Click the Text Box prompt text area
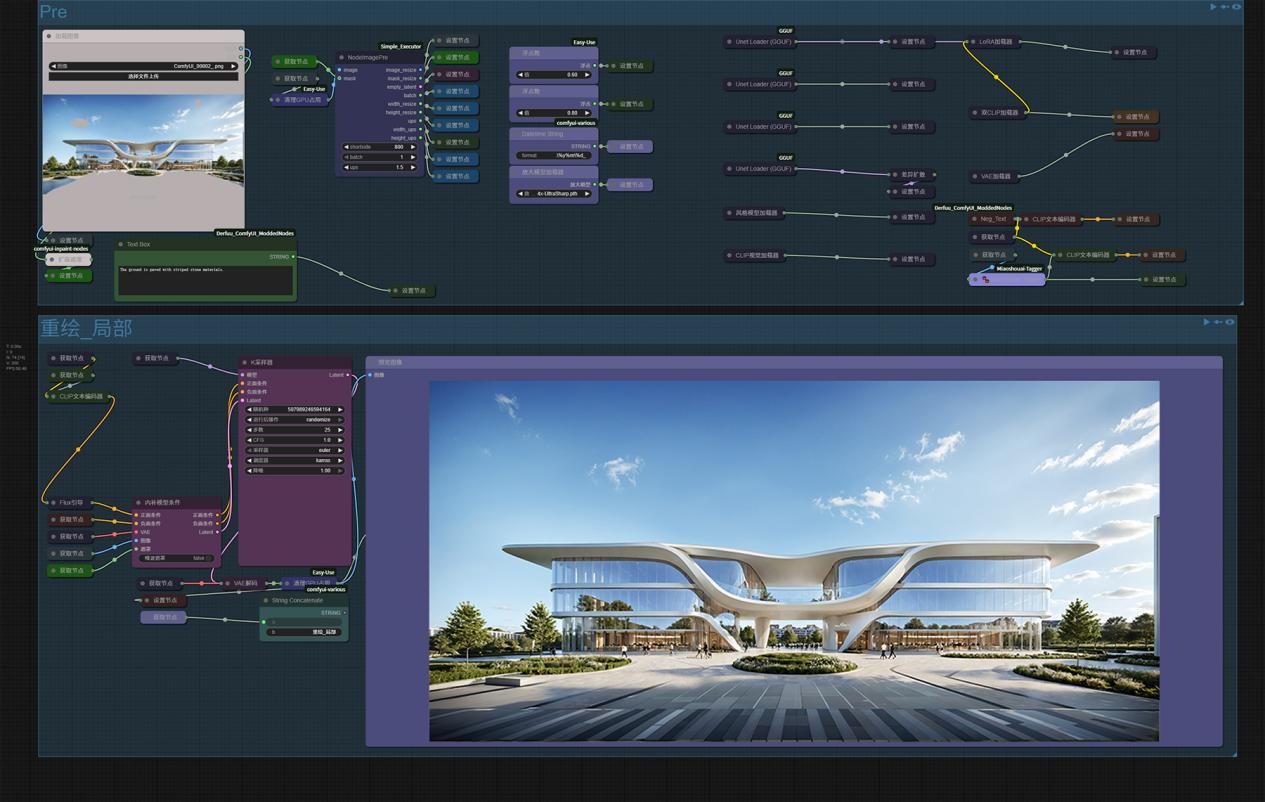The width and height of the screenshot is (1265, 802). (x=205, y=281)
